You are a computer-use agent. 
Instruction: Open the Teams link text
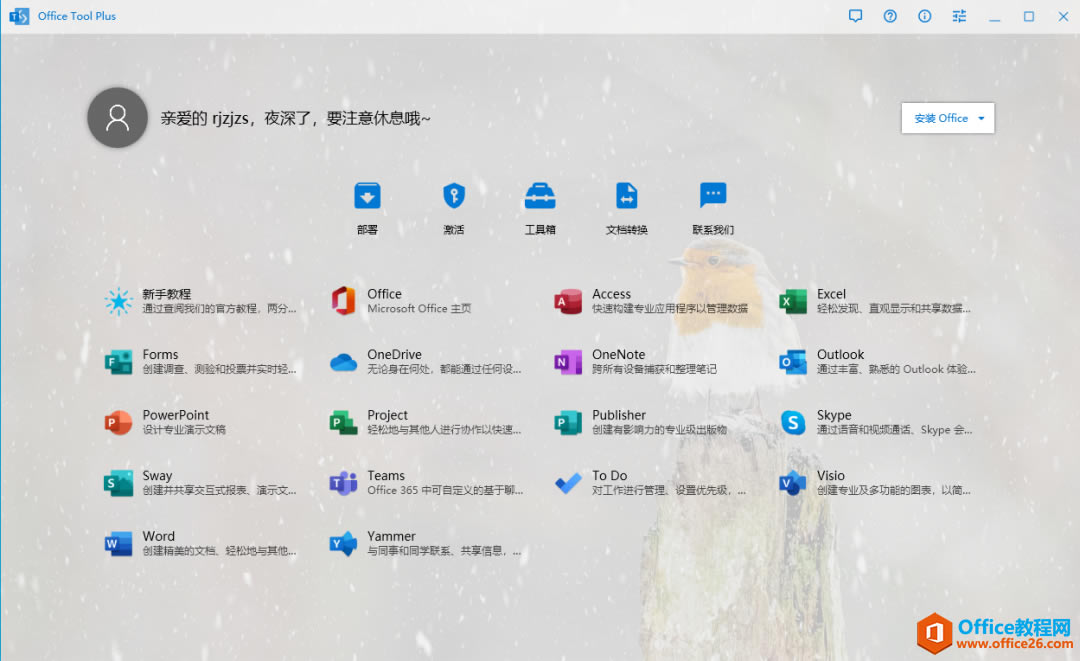386,475
